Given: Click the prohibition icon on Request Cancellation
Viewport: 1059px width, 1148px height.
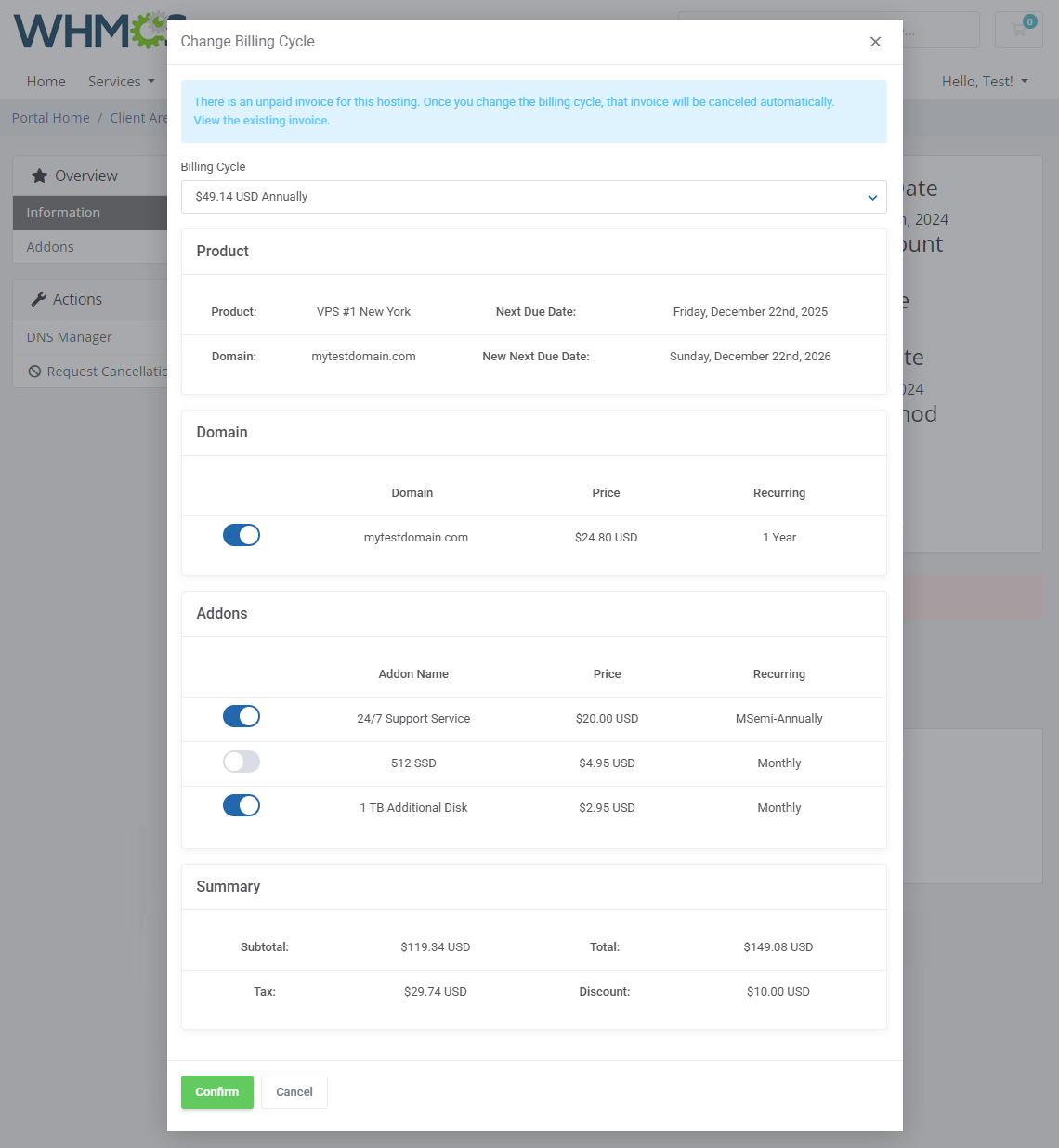Looking at the screenshot, I should [x=33, y=371].
